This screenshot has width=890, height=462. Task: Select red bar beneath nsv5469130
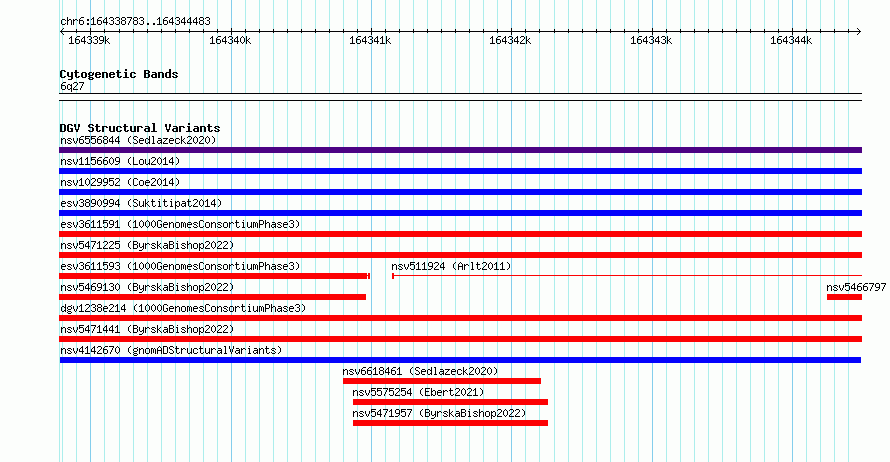click(x=212, y=297)
